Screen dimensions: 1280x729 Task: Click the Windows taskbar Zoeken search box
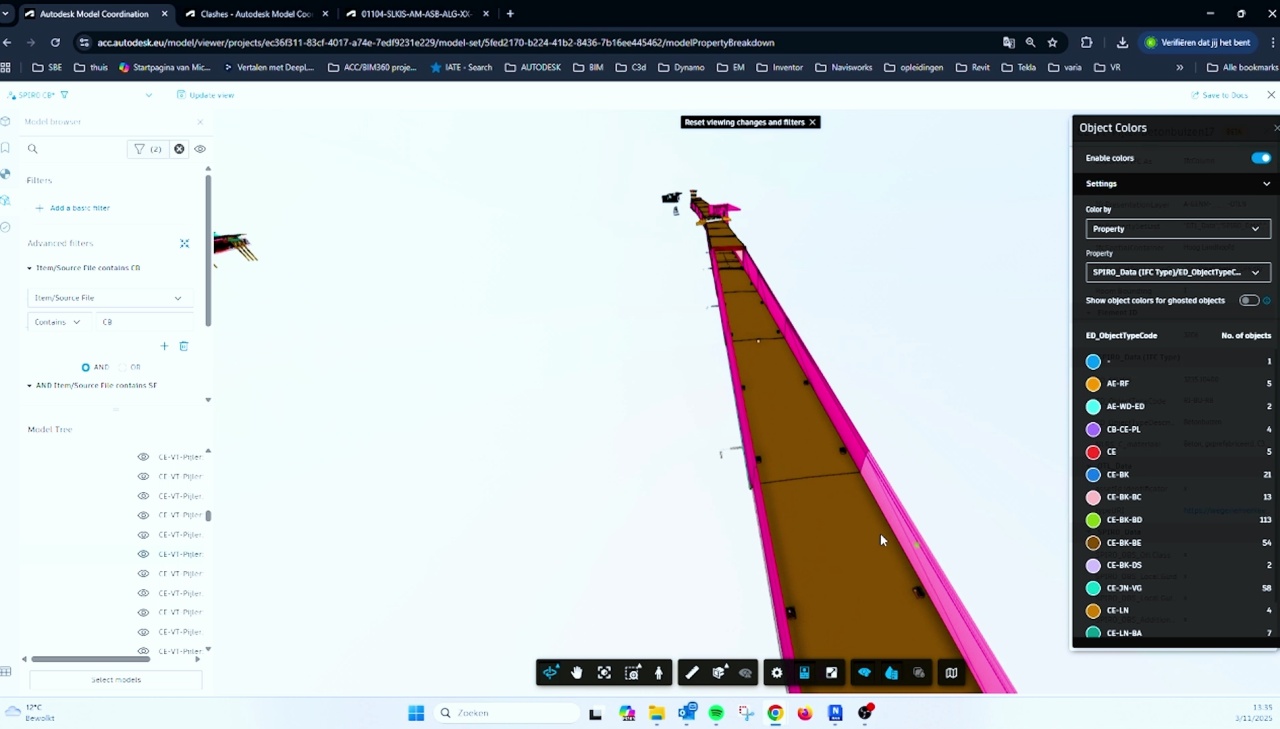[506, 713]
